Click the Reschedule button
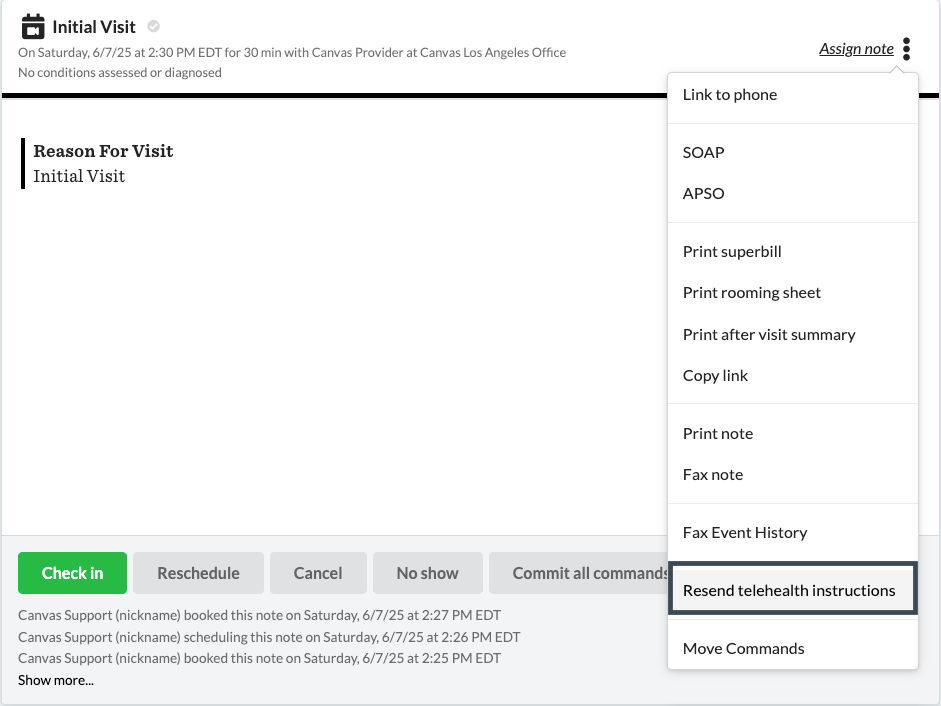This screenshot has height=706, width=941. pos(198,573)
